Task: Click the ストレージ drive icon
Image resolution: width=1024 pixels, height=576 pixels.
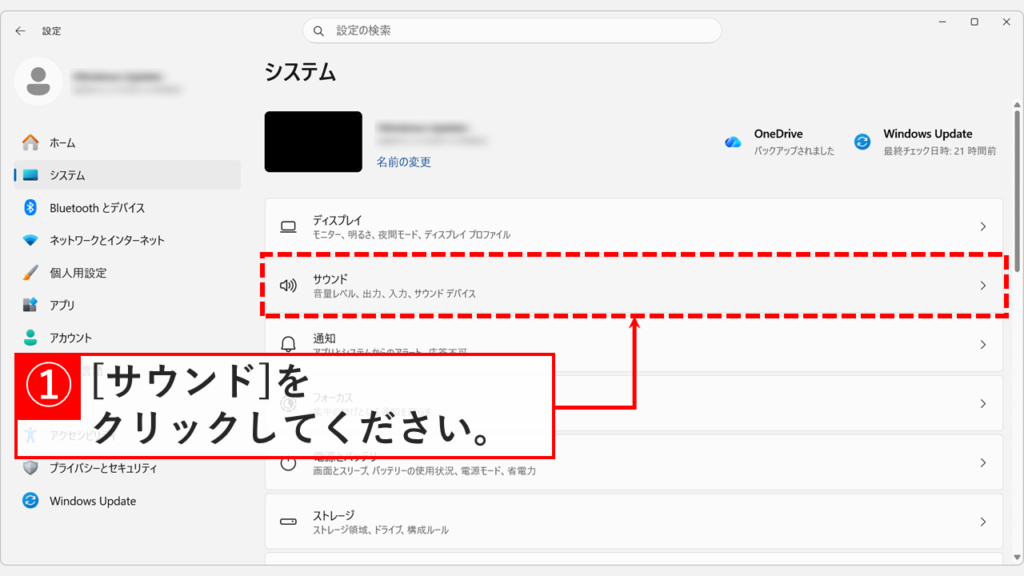Action: pyautogui.click(x=287, y=522)
